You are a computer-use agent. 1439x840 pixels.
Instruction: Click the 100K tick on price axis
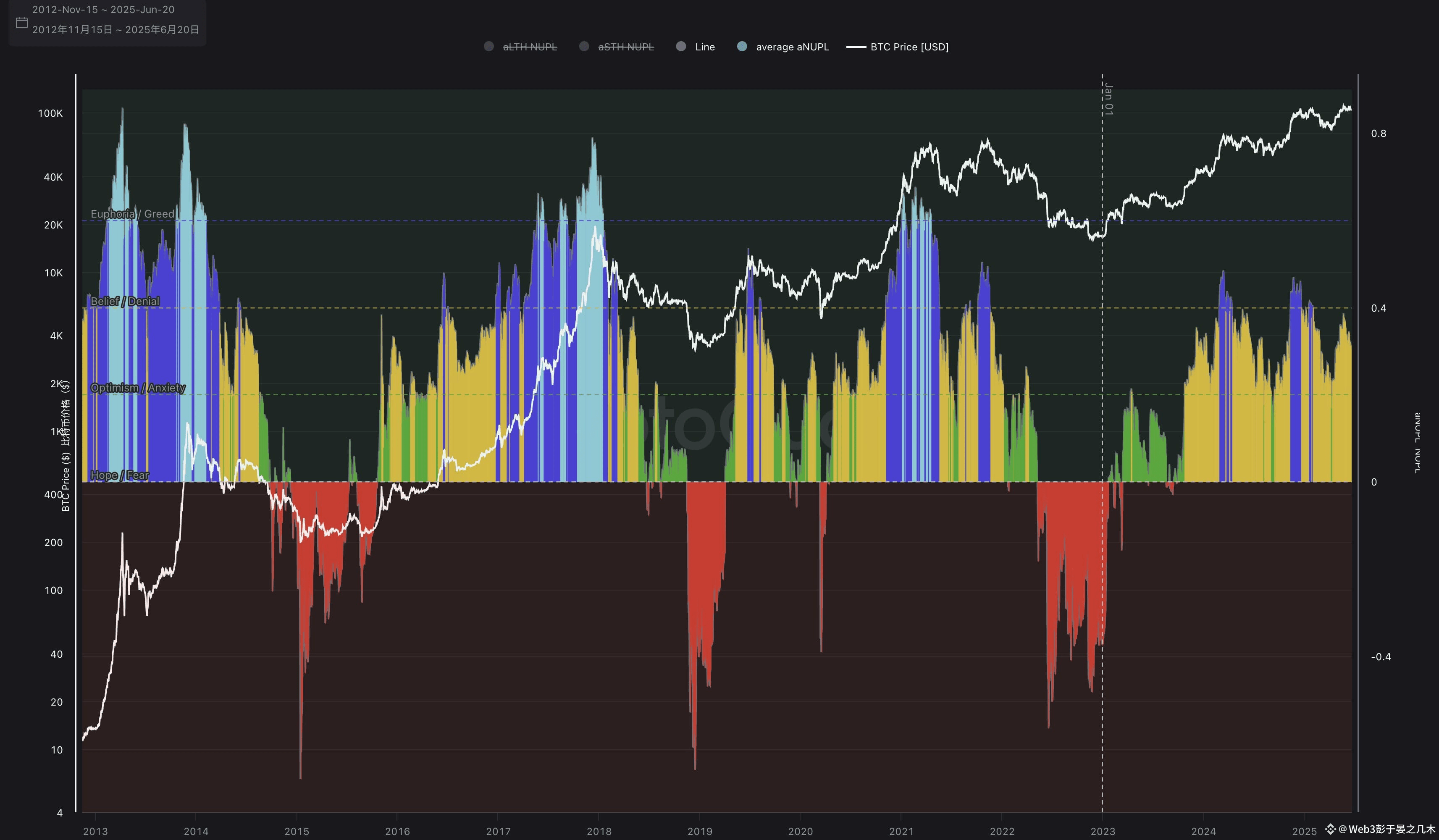tap(50, 113)
